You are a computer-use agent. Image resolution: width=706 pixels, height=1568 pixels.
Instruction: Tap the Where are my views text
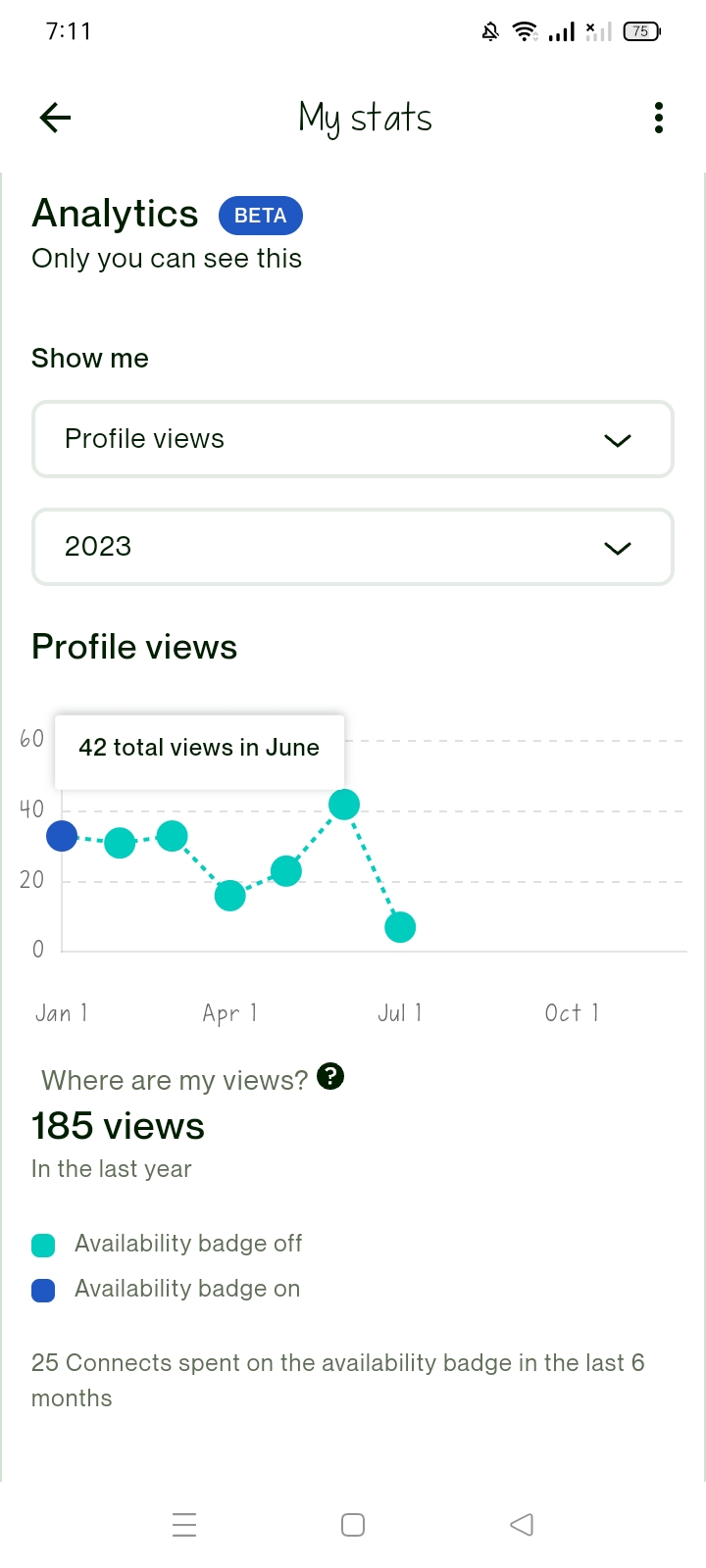click(x=175, y=1080)
